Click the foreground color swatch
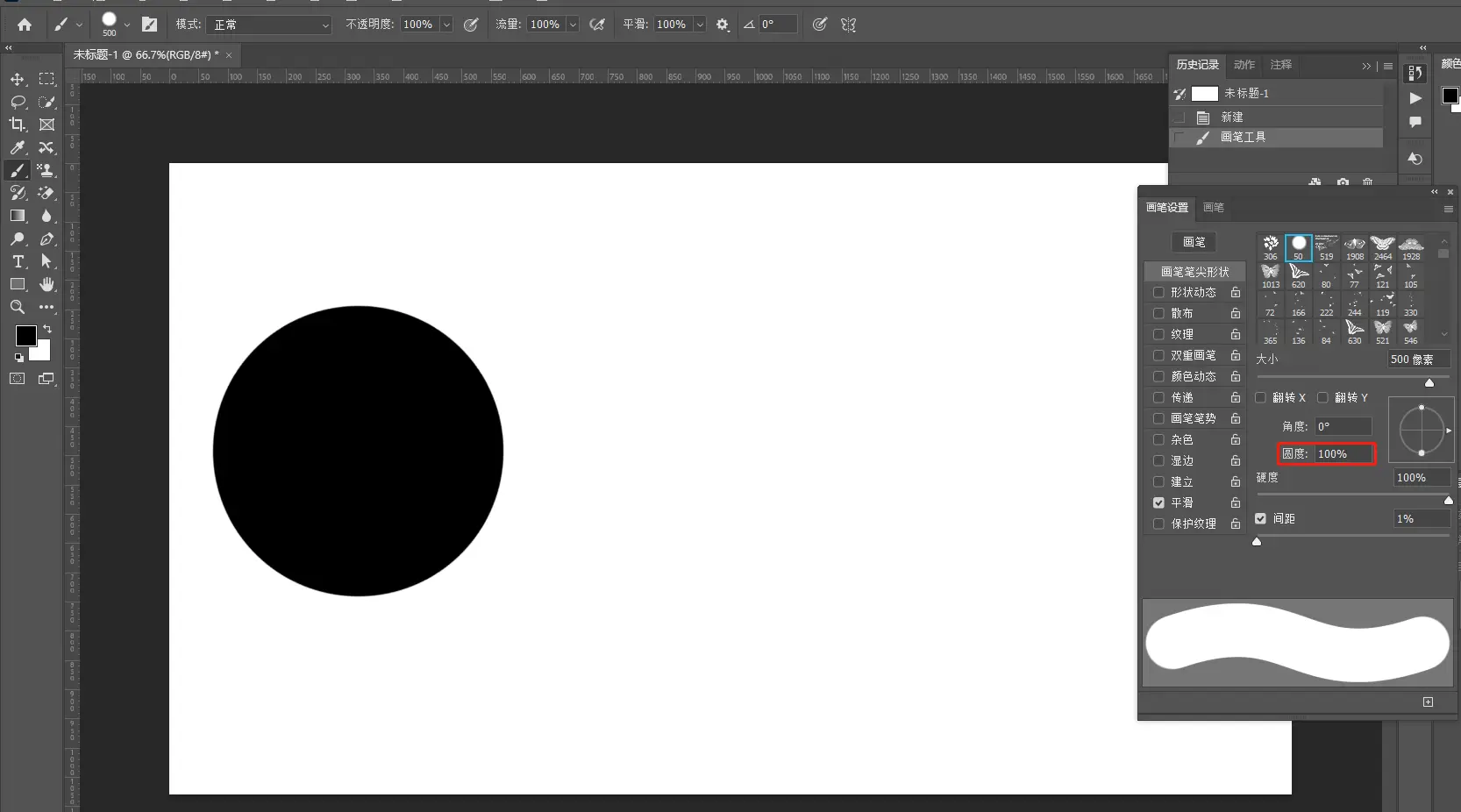Viewport: 1461px width, 812px height. (x=25, y=336)
